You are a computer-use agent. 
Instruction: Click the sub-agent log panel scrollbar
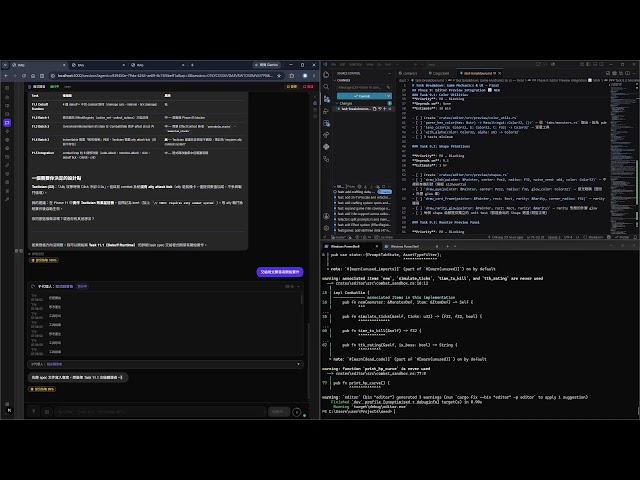click(302, 300)
